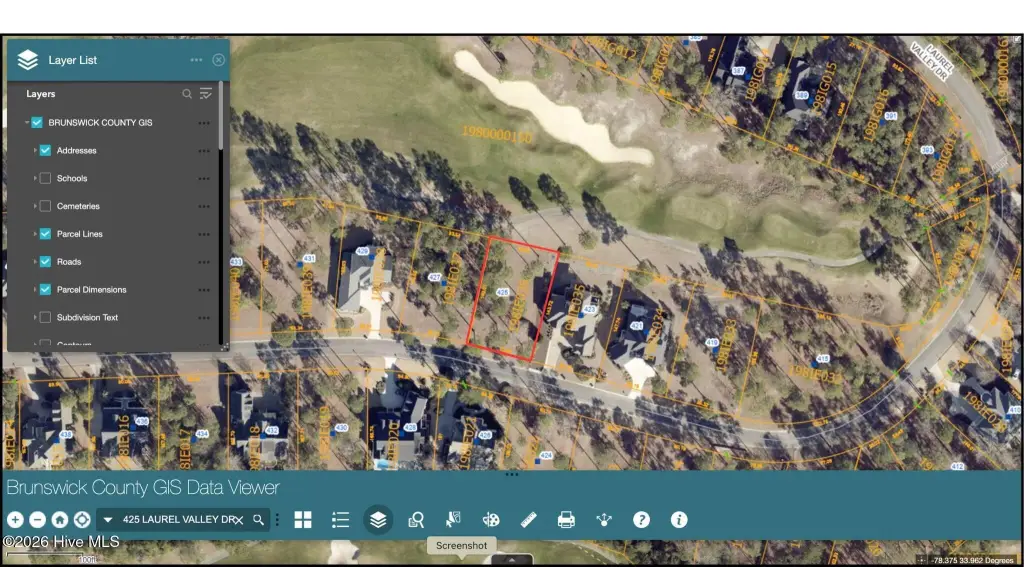The height and width of the screenshot is (567, 1024).
Task: Open Layer List panel options menu
Action: point(197,60)
